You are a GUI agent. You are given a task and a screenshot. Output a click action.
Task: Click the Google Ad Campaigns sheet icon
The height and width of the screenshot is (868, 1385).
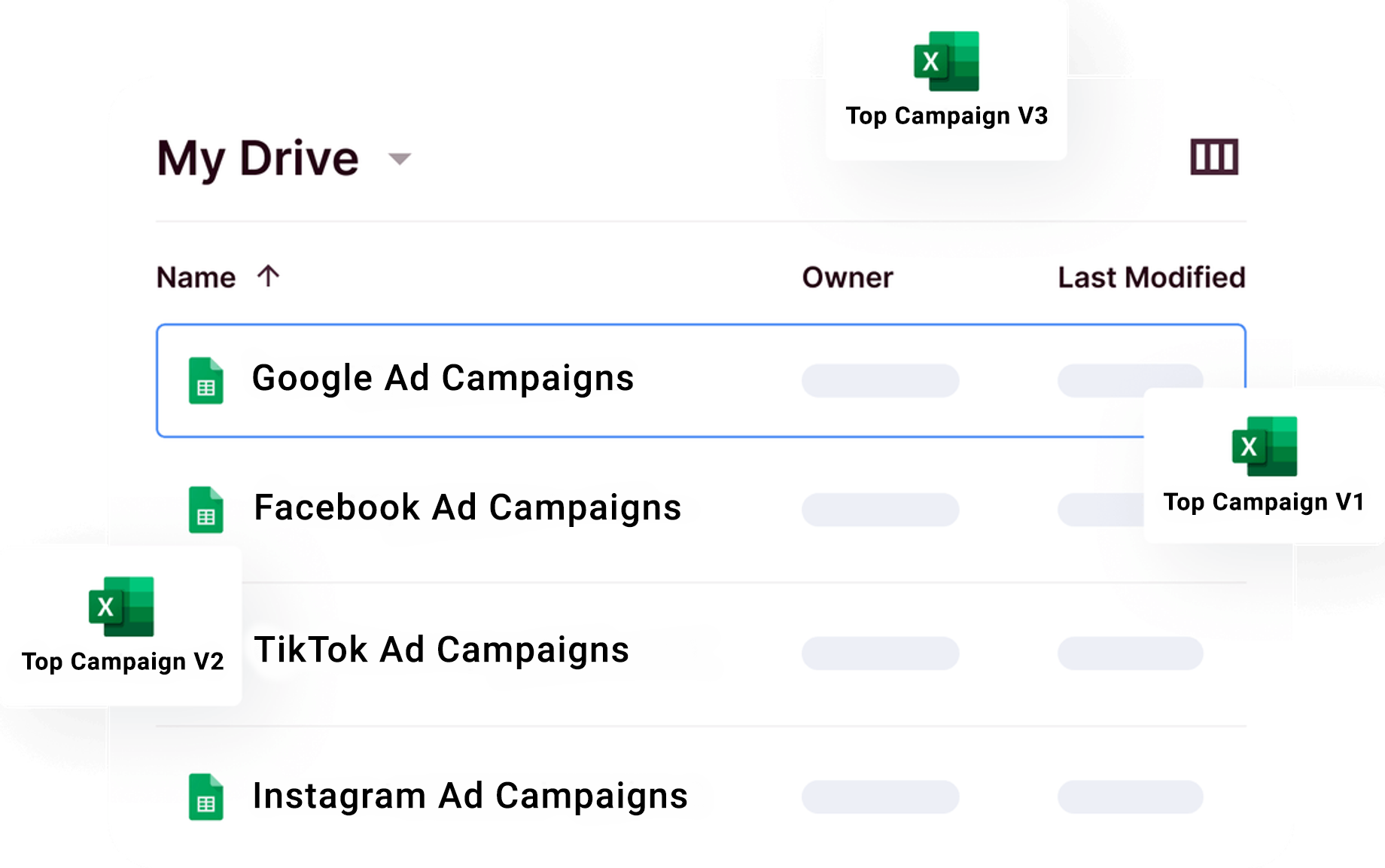coord(205,381)
